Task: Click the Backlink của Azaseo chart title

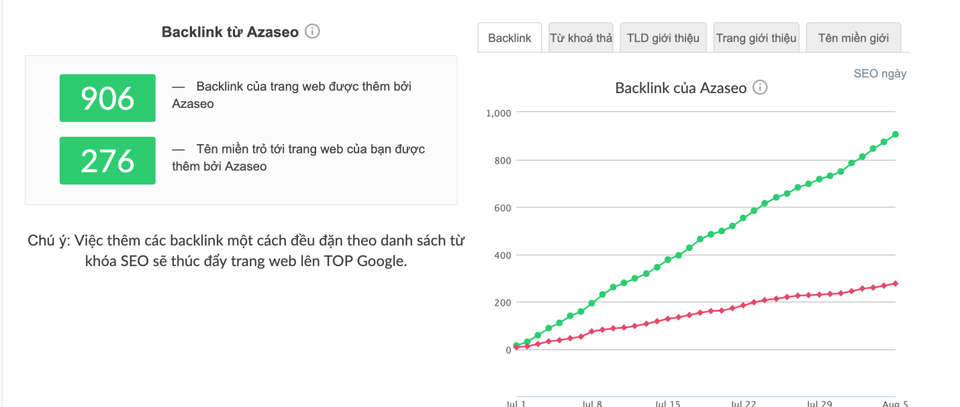Action: pos(681,88)
